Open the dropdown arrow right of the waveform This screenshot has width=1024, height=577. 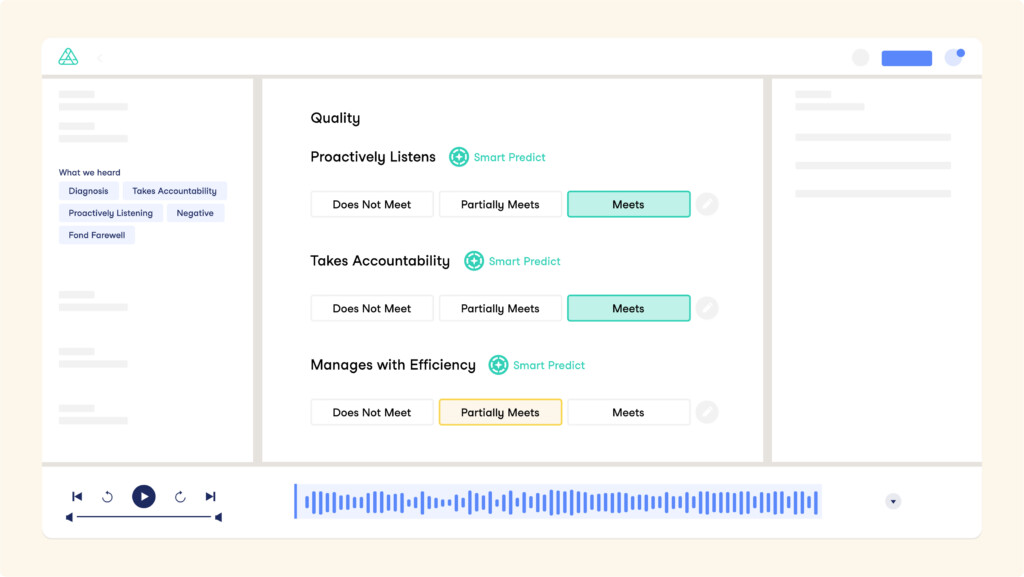(893, 501)
